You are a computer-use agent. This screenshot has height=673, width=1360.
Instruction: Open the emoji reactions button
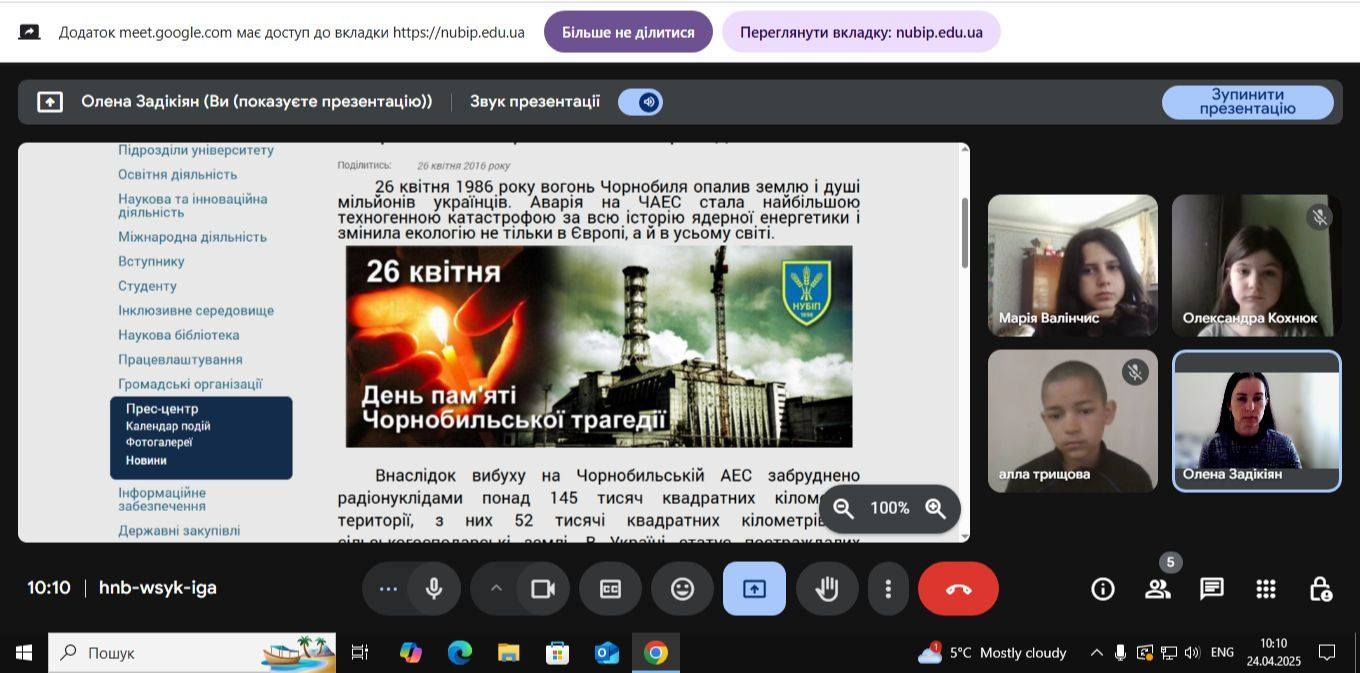[x=682, y=589]
